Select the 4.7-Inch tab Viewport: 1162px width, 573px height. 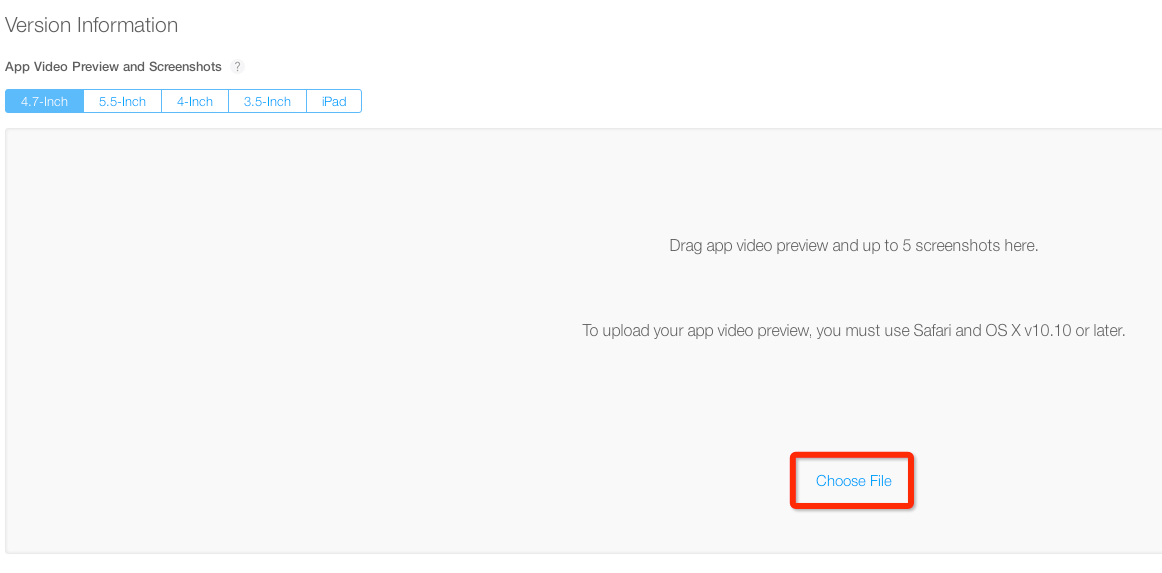tap(44, 102)
